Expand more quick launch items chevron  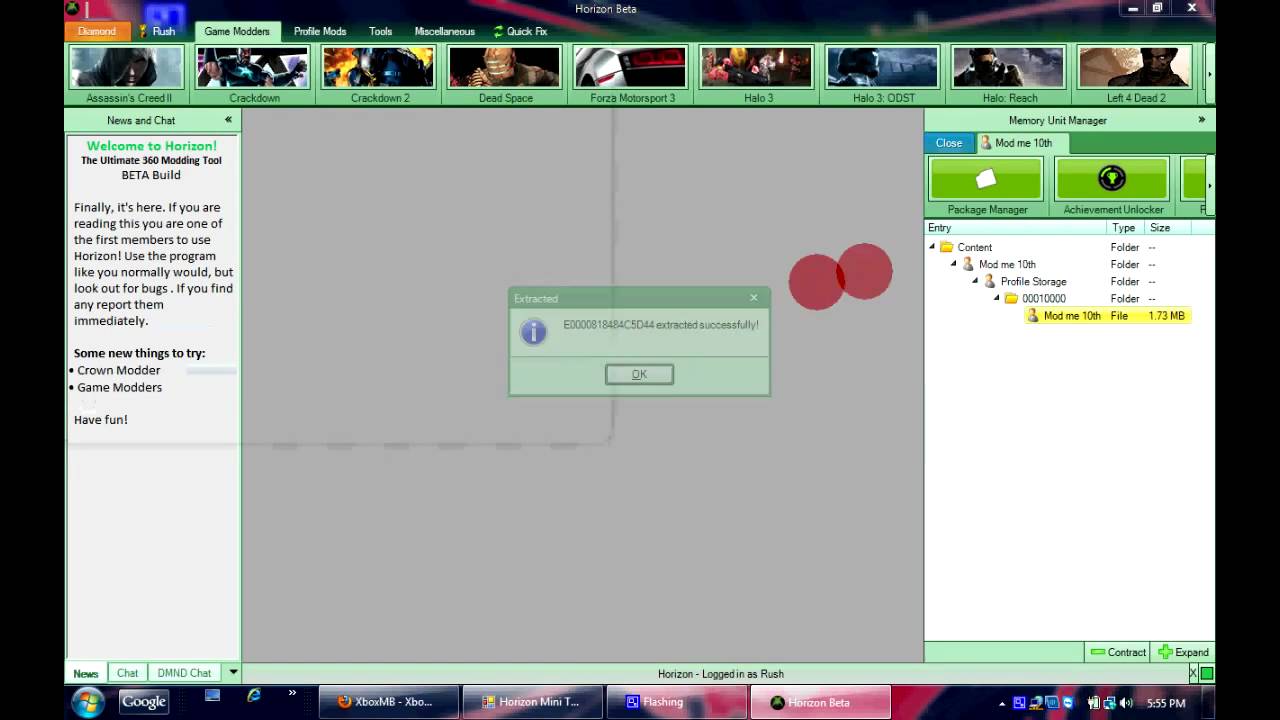(x=292, y=692)
